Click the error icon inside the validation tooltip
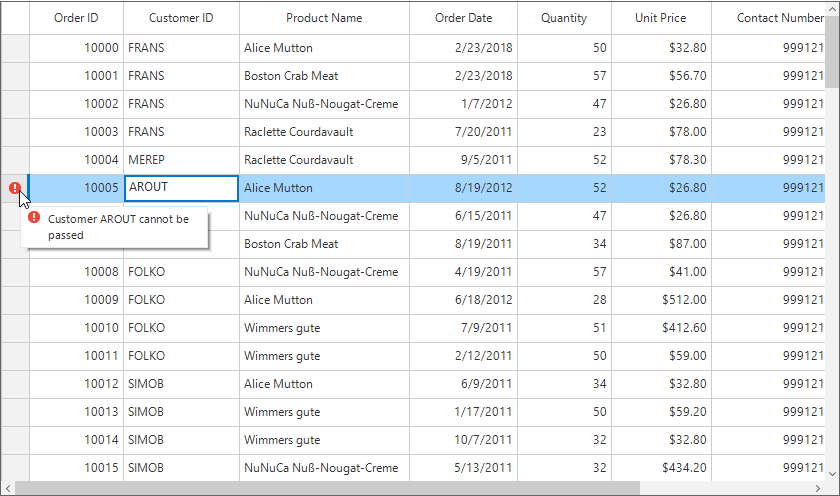The width and height of the screenshot is (840, 496). tap(34, 217)
